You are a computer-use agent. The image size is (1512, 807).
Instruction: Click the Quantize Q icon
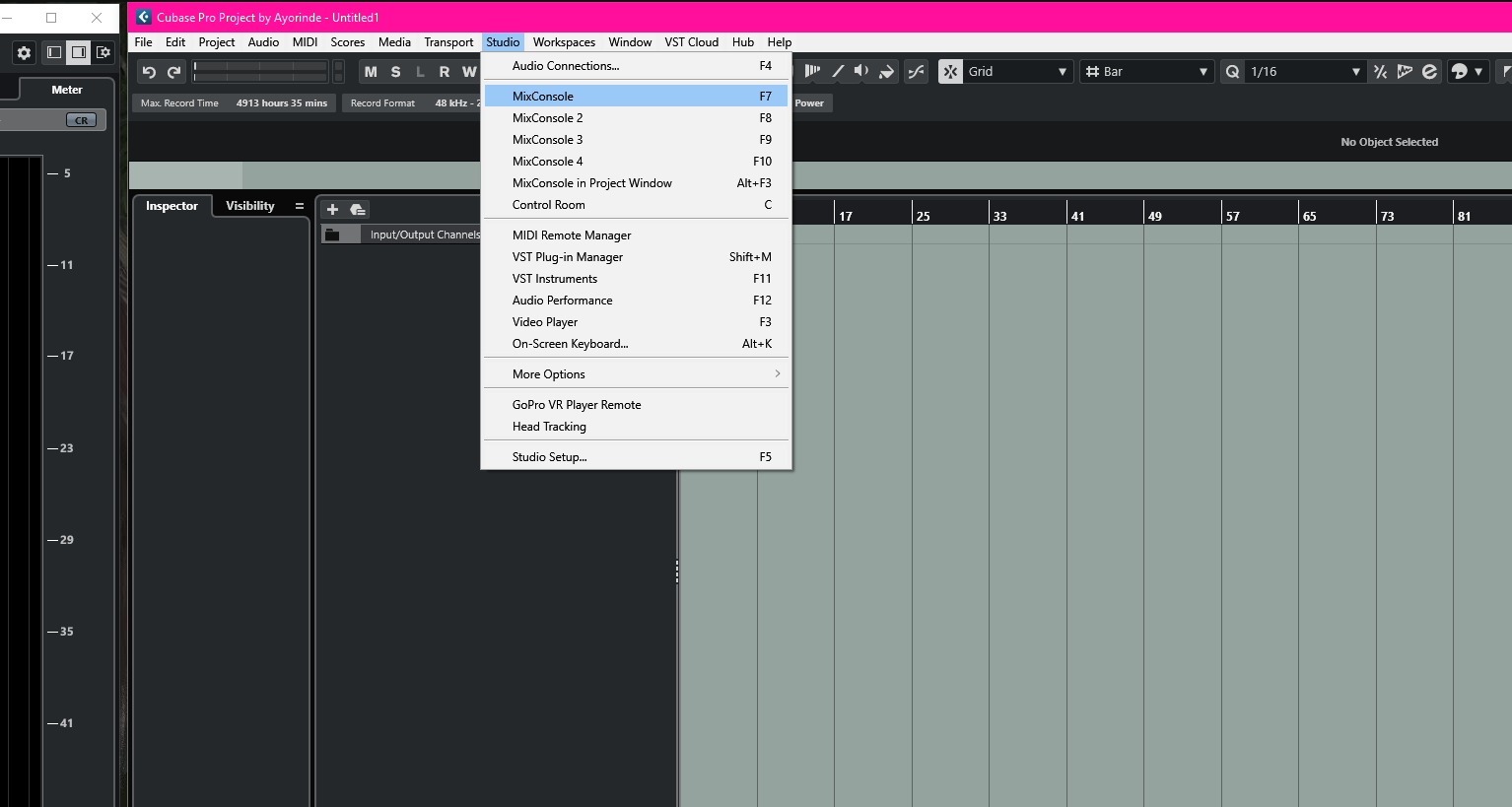(1232, 71)
